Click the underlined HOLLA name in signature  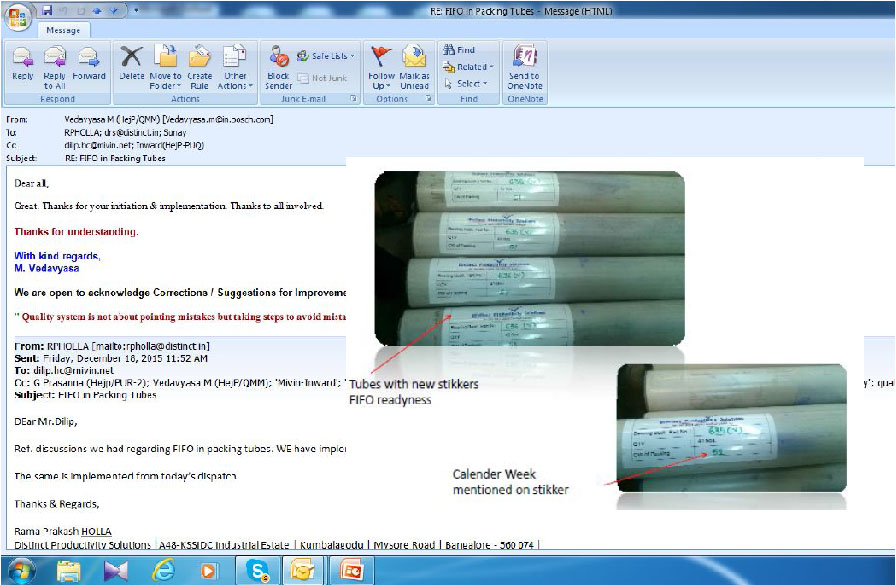coord(96,531)
